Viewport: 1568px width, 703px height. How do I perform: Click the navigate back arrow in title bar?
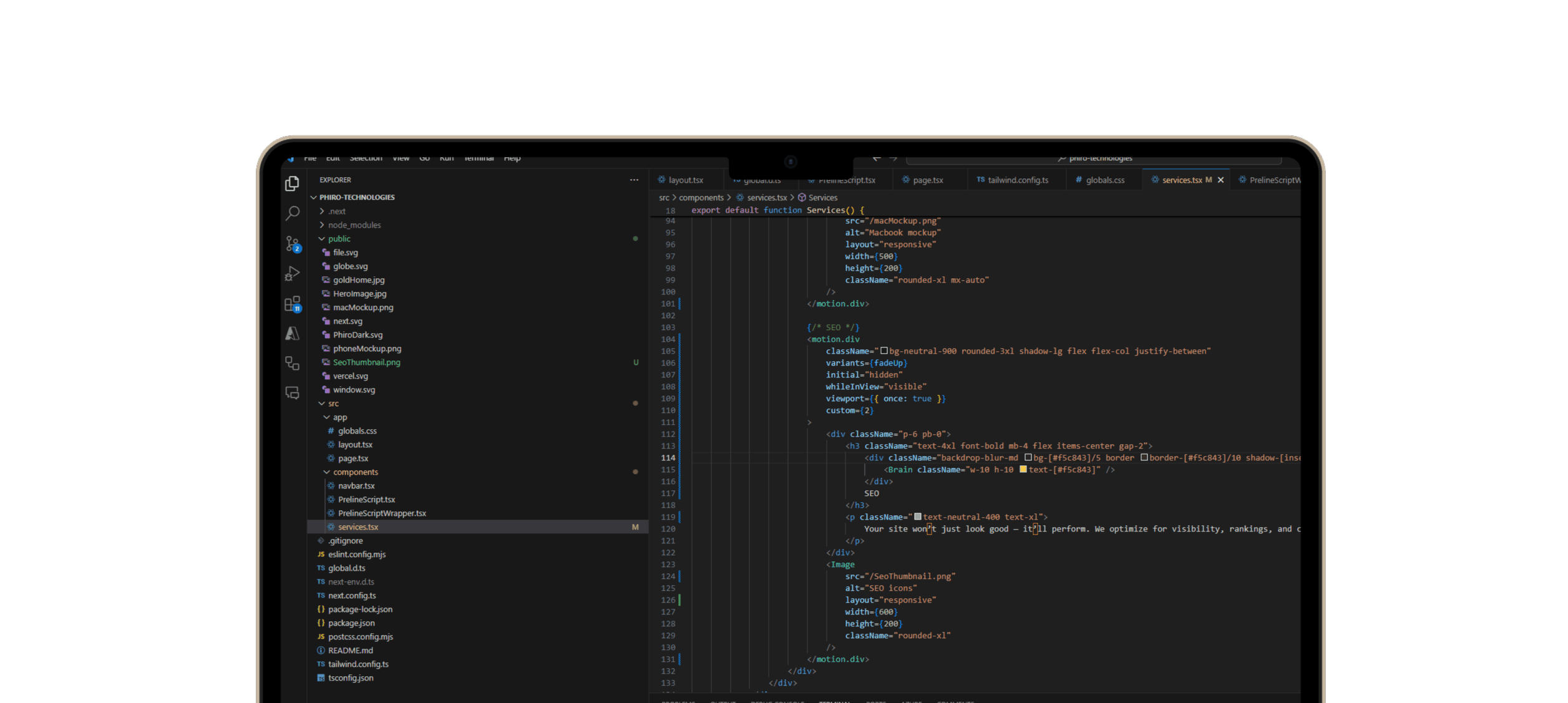877,158
